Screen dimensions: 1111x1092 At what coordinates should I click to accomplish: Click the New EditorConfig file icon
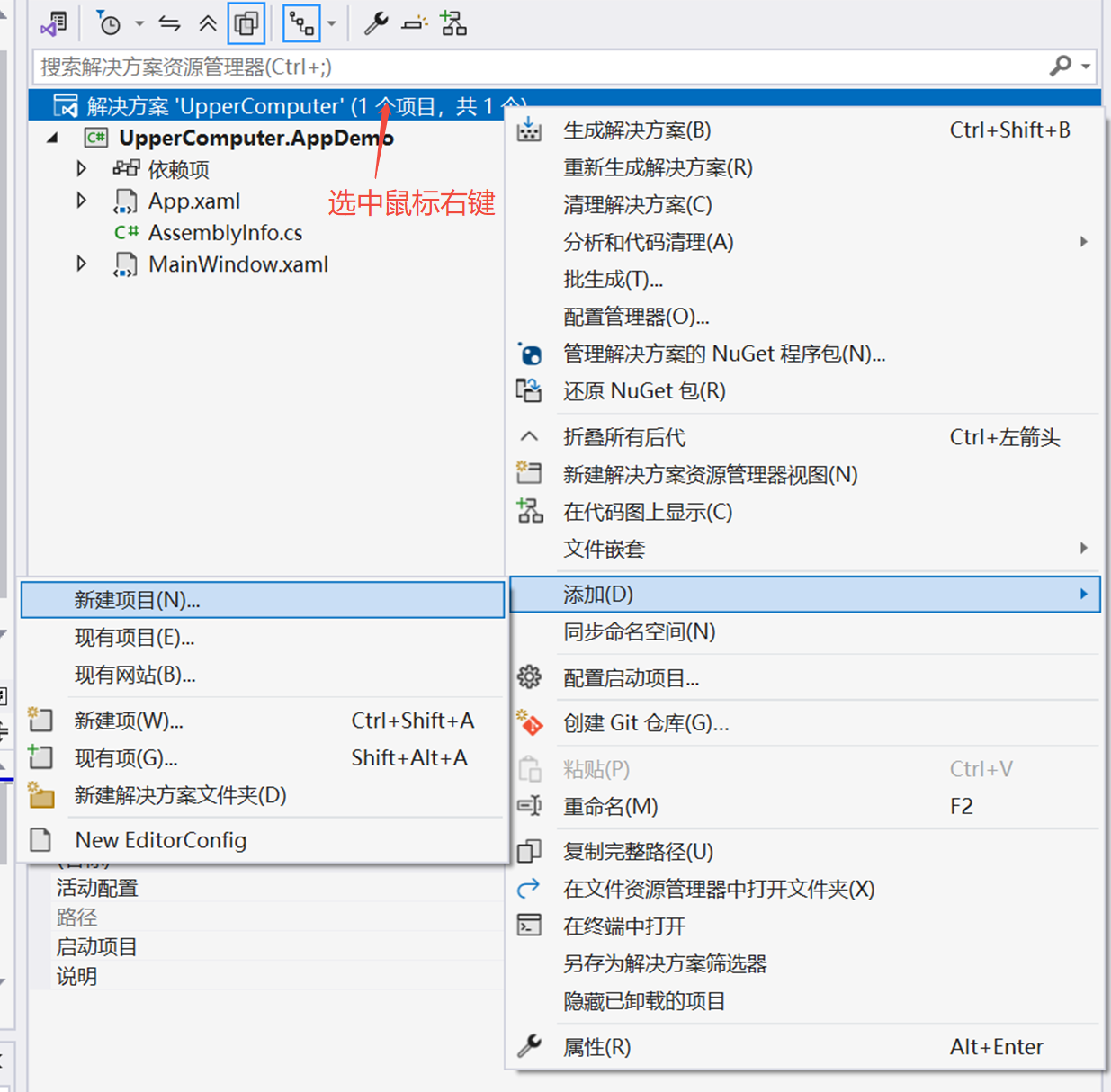pos(40,840)
